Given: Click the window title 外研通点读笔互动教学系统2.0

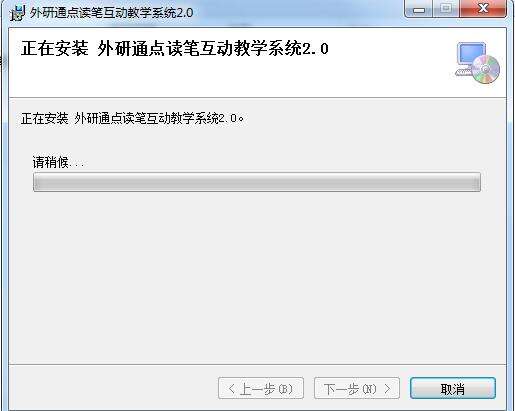Looking at the screenshot, I should click(x=111, y=13).
